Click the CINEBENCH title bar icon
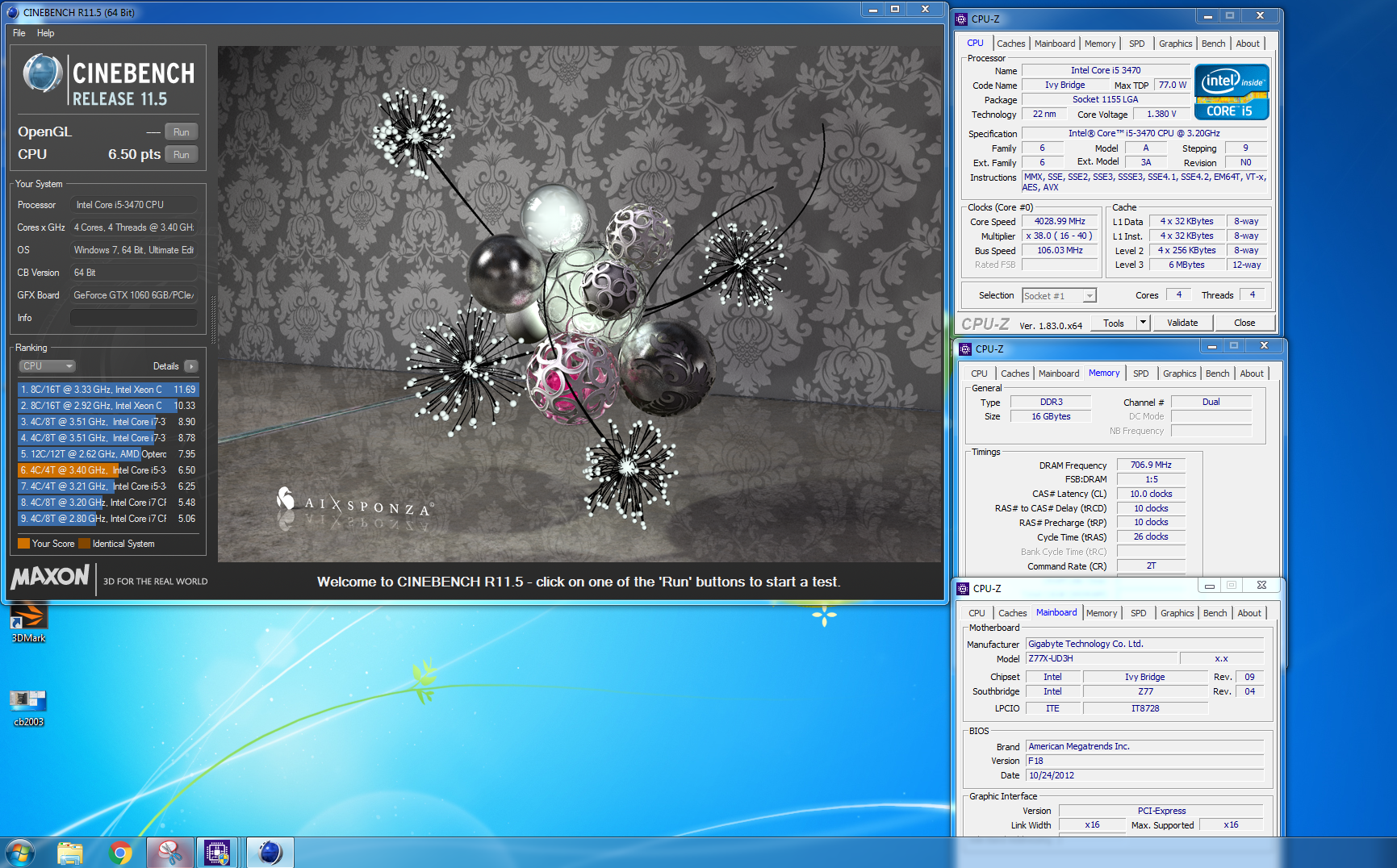Image resolution: width=1397 pixels, height=868 pixels. click(12, 12)
